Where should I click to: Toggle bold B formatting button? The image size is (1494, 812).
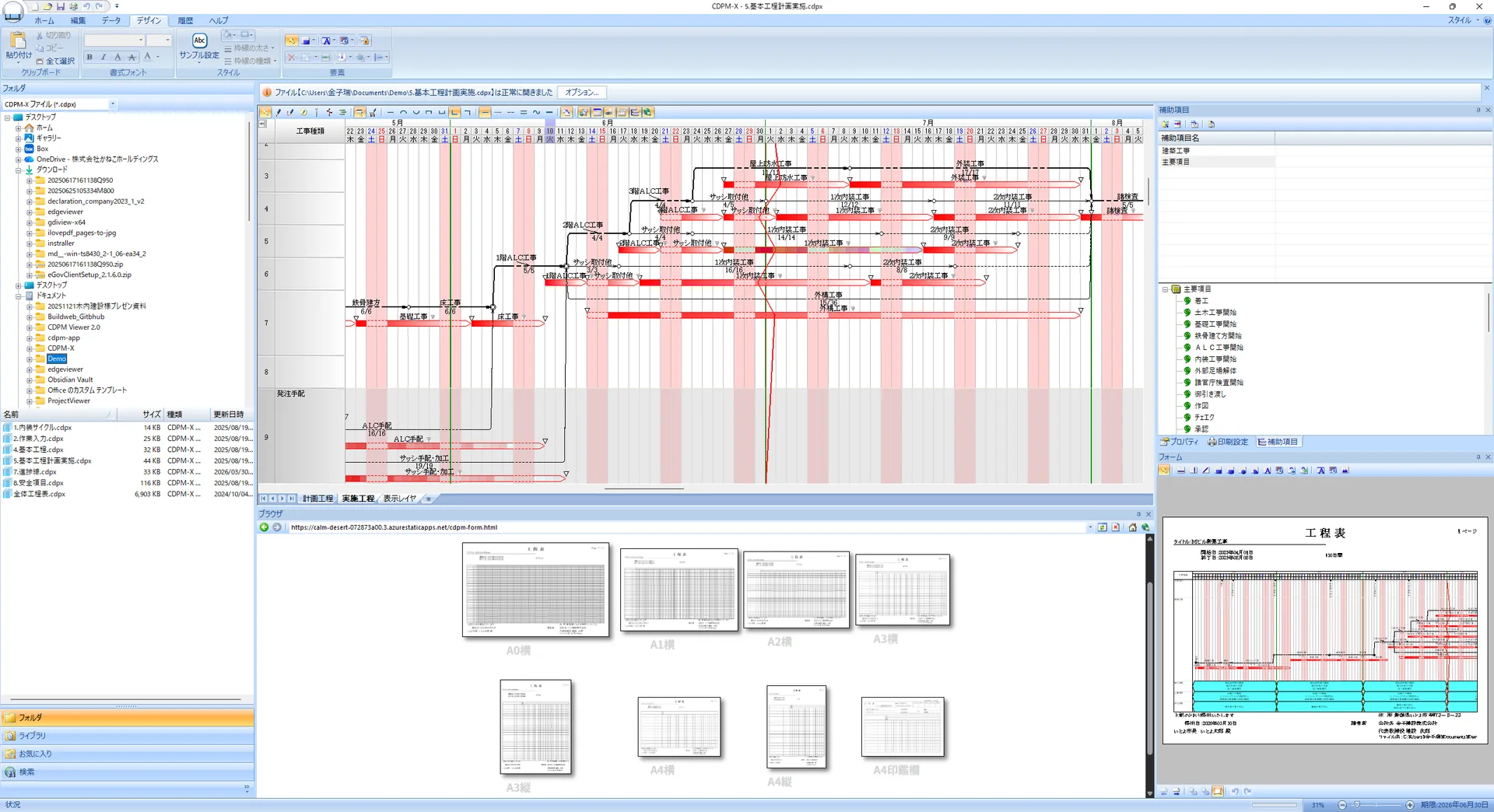(x=89, y=57)
